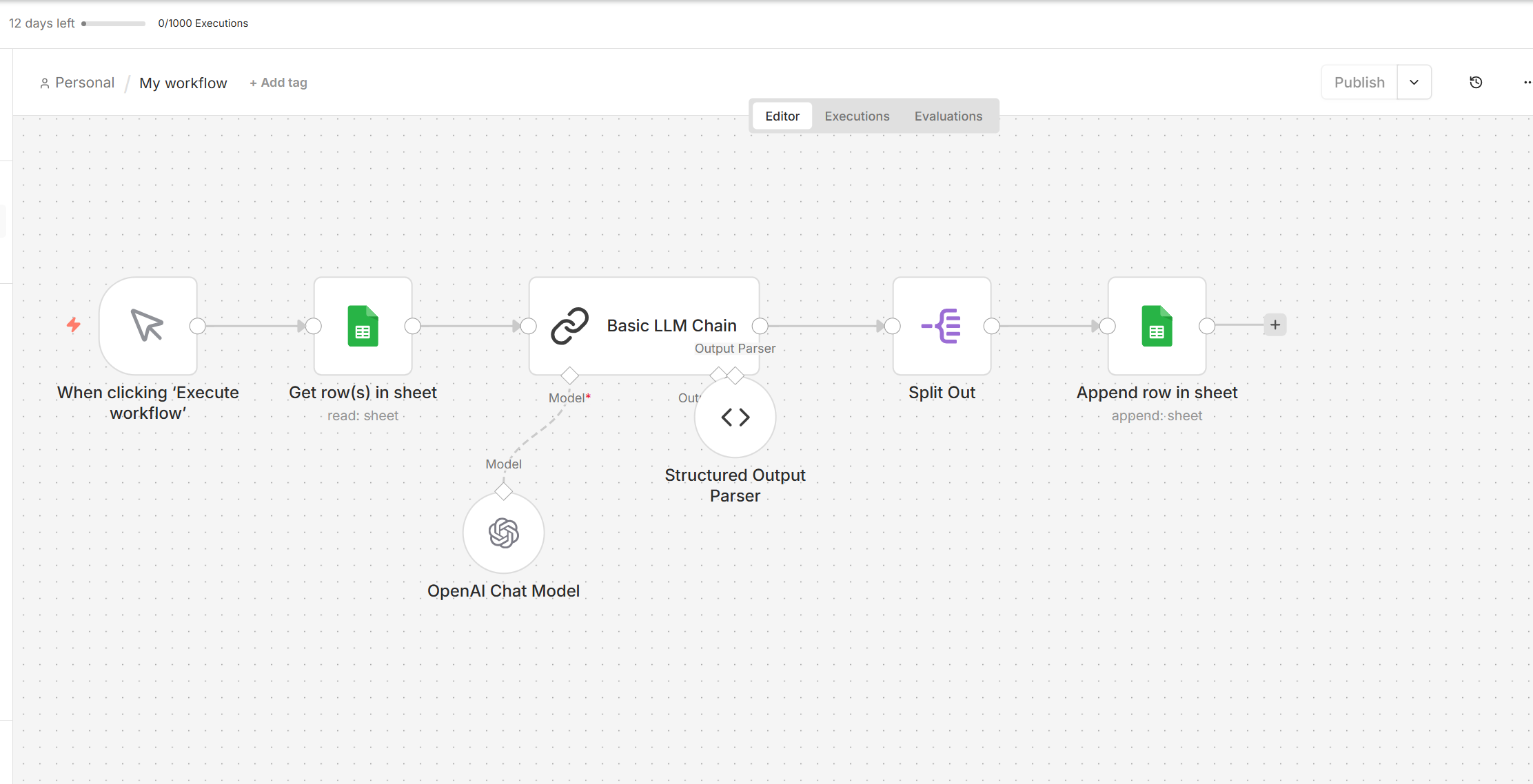
Task: Select the OpenAI Chat Model node
Action: [503, 533]
